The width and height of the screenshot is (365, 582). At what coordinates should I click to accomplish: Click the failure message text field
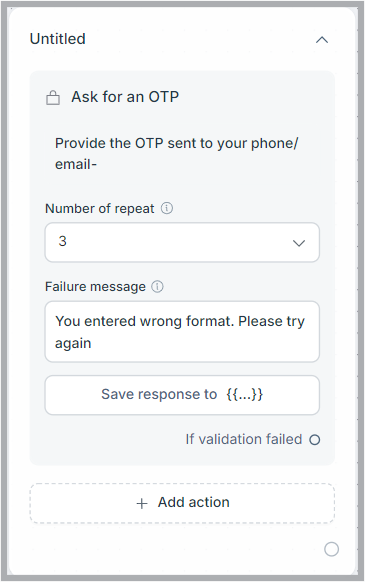[182, 331]
